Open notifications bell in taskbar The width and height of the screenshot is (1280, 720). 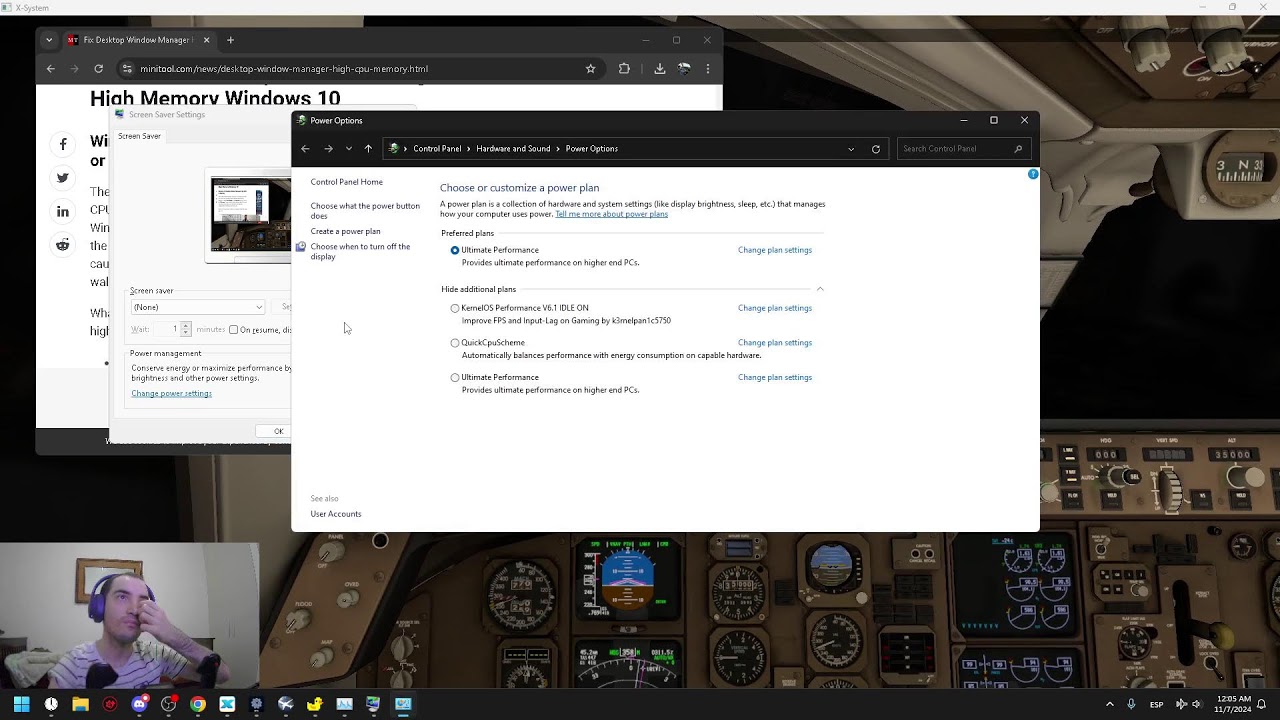1262,704
